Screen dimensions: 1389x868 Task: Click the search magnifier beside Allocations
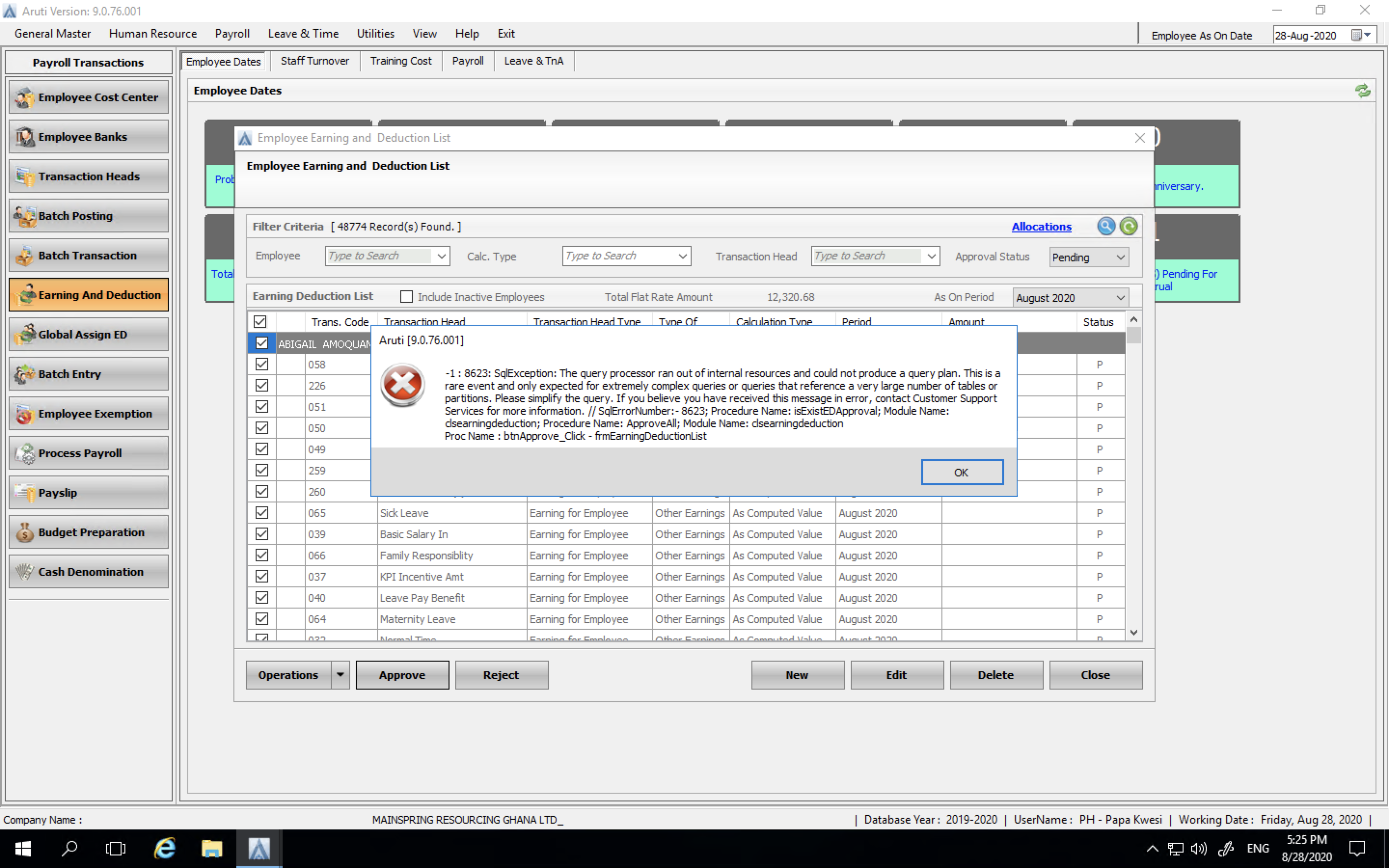[1105, 226]
